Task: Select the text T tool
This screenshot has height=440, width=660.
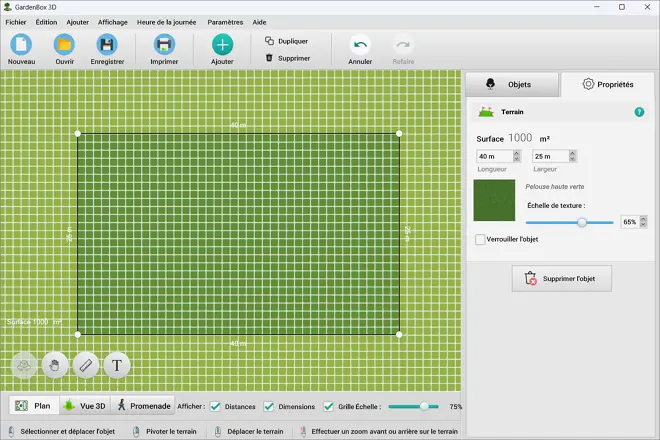Action: click(x=117, y=365)
